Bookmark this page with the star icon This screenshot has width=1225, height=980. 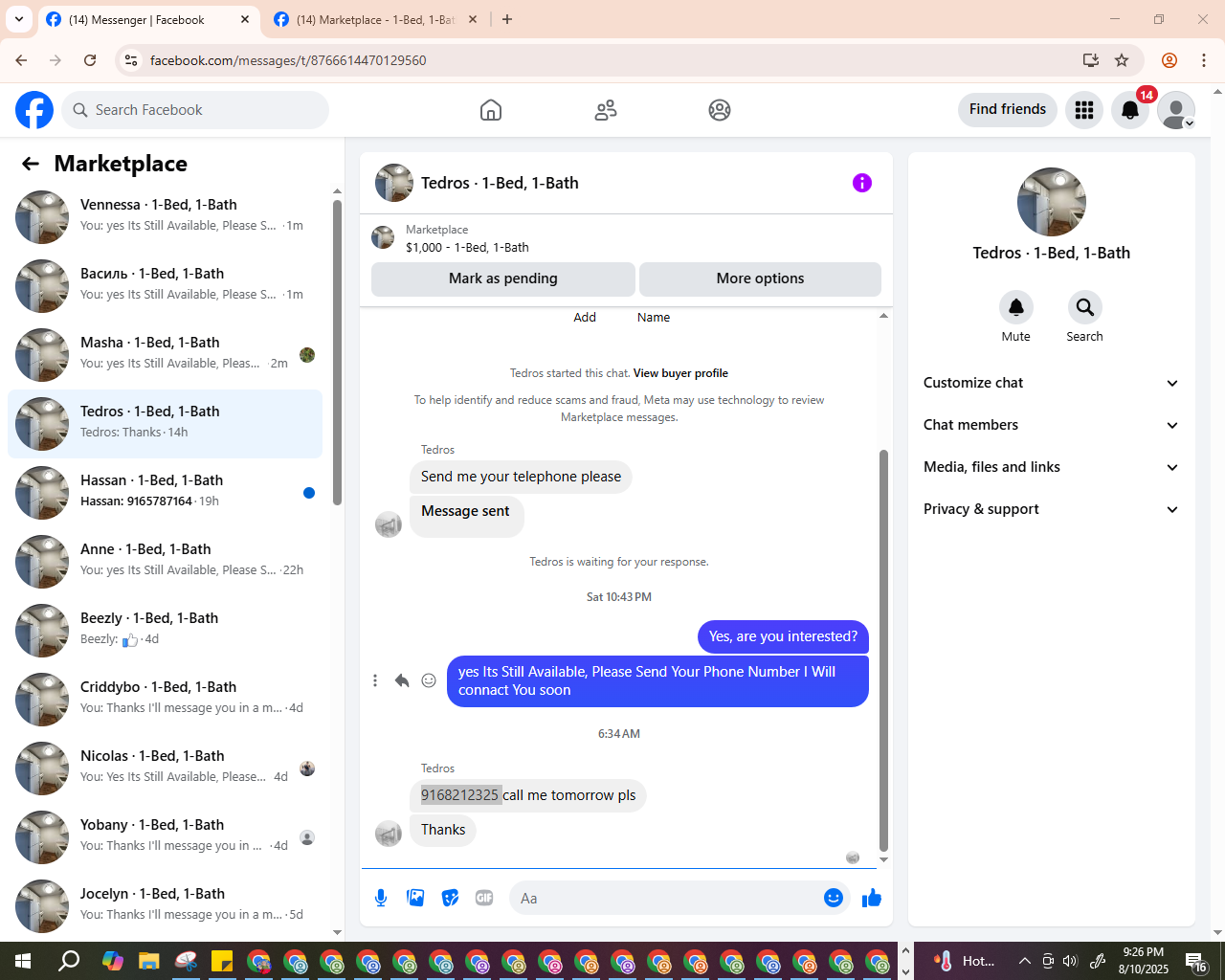pyautogui.click(x=1122, y=60)
